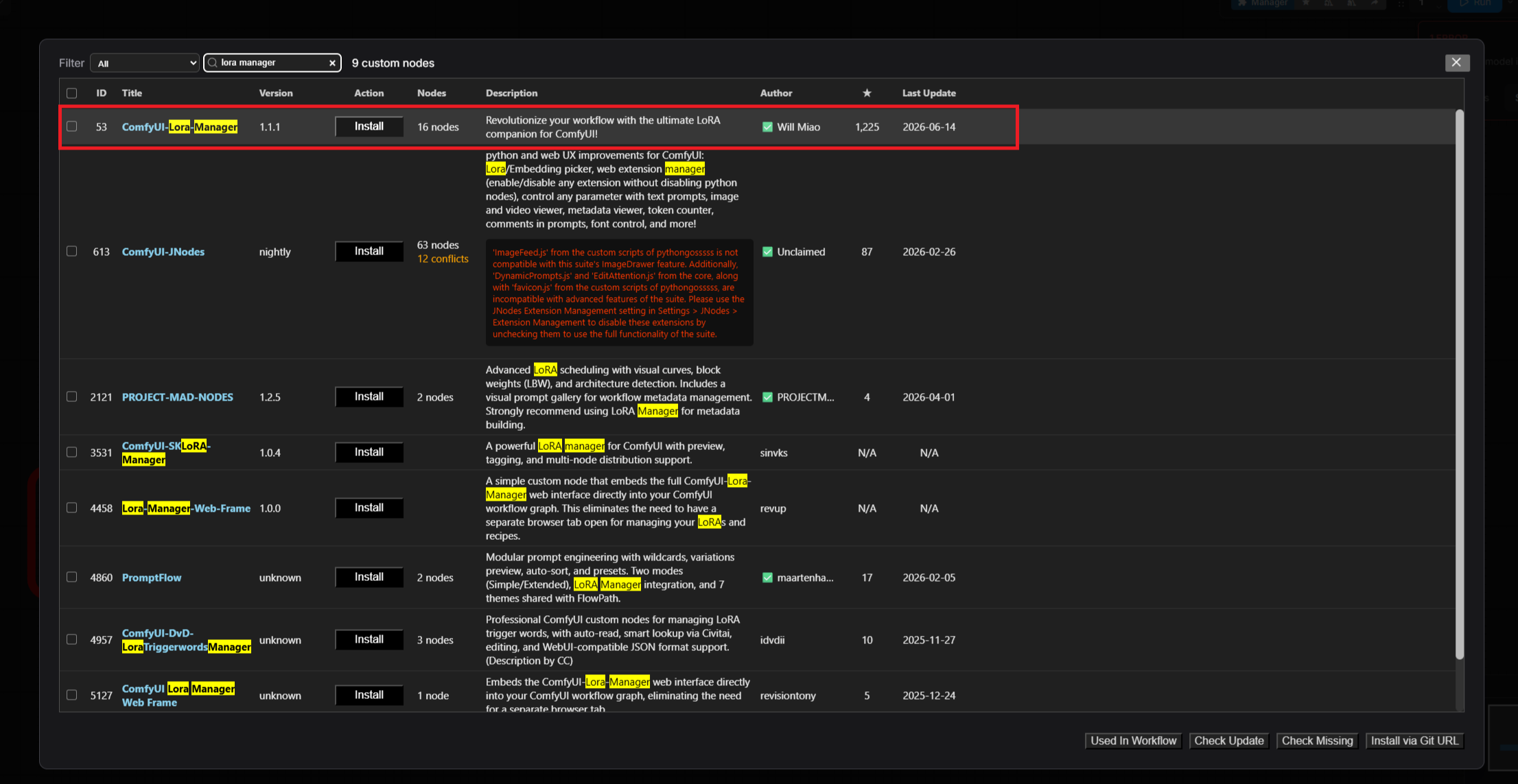Image resolution: width=1518 pixels, height=784 pixels.
Task: Open the ComfyUI-Lora-Manager title link
Action: pyautogui.click(x=180, y=127)
